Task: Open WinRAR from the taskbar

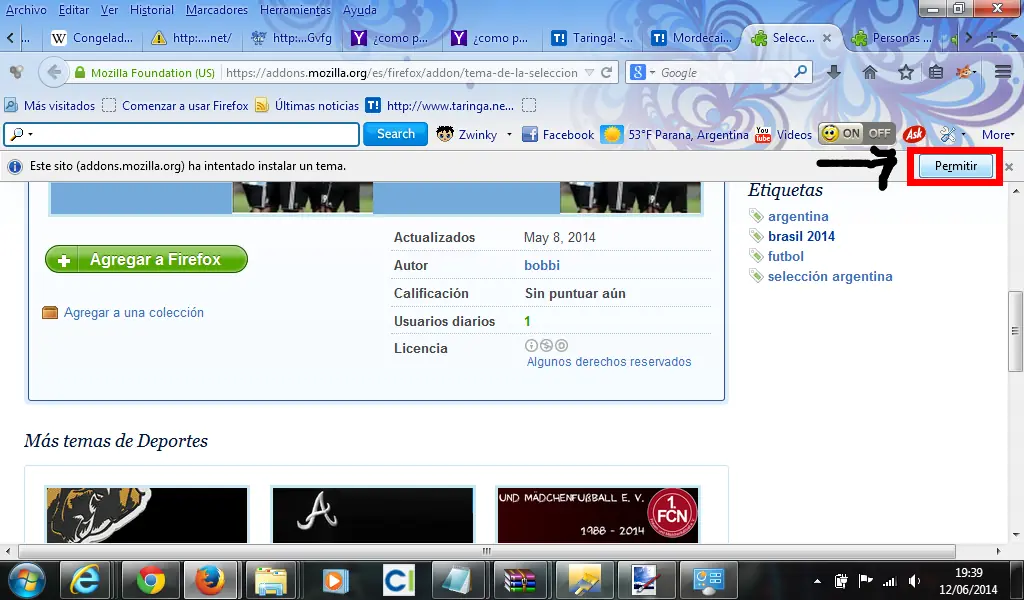Action: point(520,580)
